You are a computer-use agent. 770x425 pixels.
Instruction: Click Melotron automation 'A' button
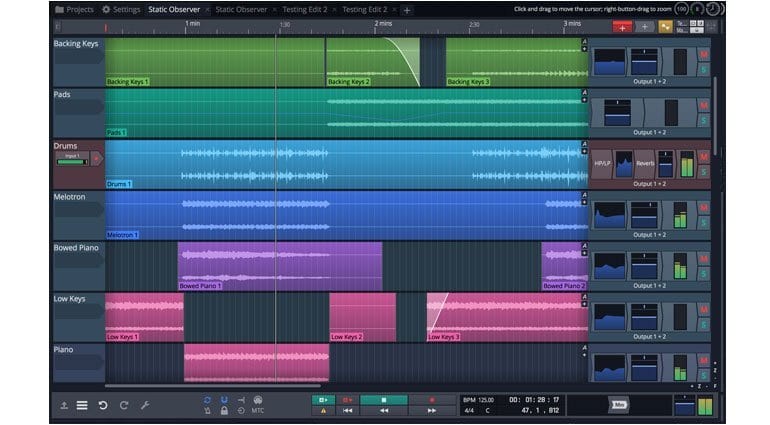tap(584, 195)
